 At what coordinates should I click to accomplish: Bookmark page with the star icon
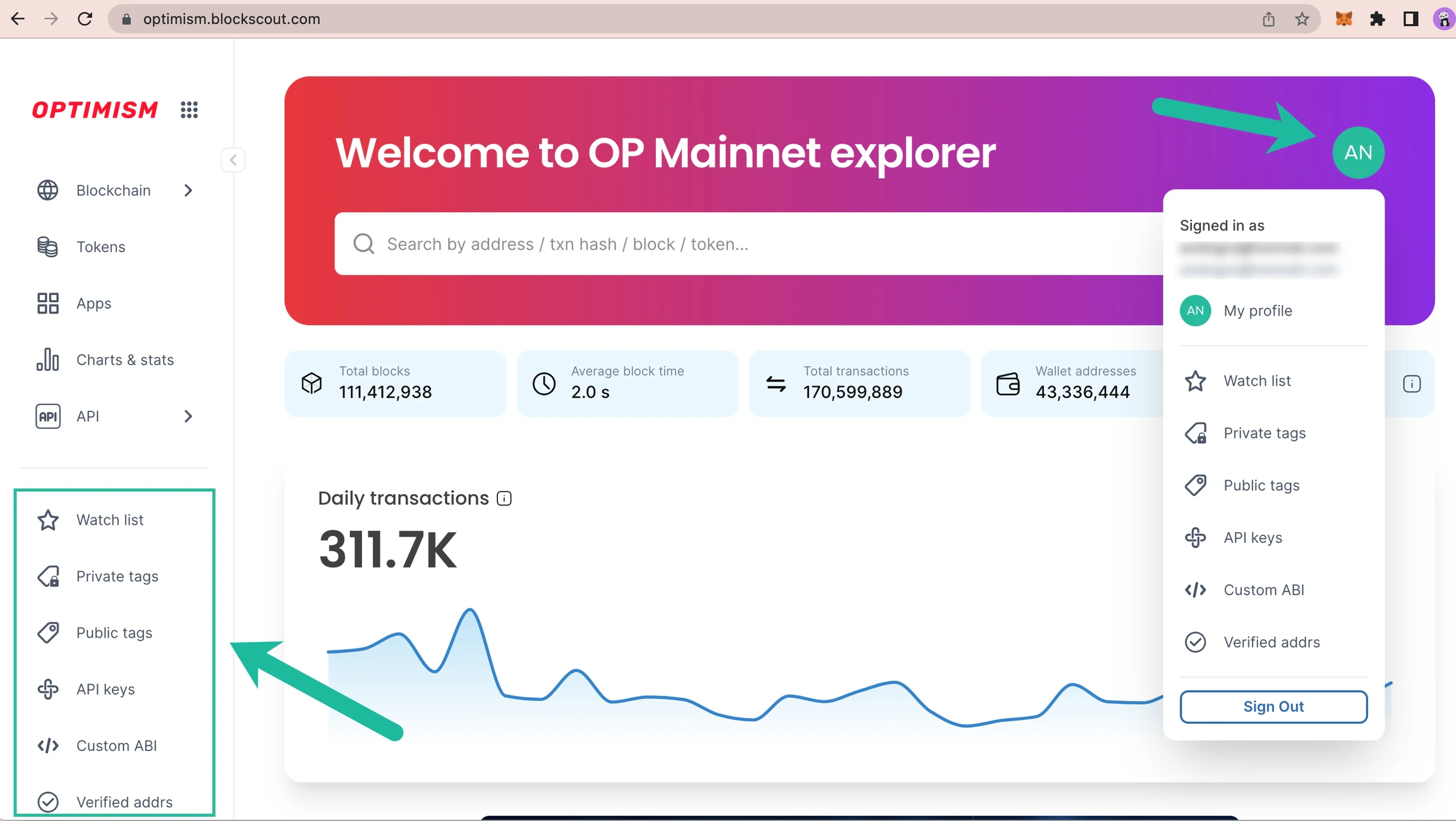click(x=1302, y=19)
